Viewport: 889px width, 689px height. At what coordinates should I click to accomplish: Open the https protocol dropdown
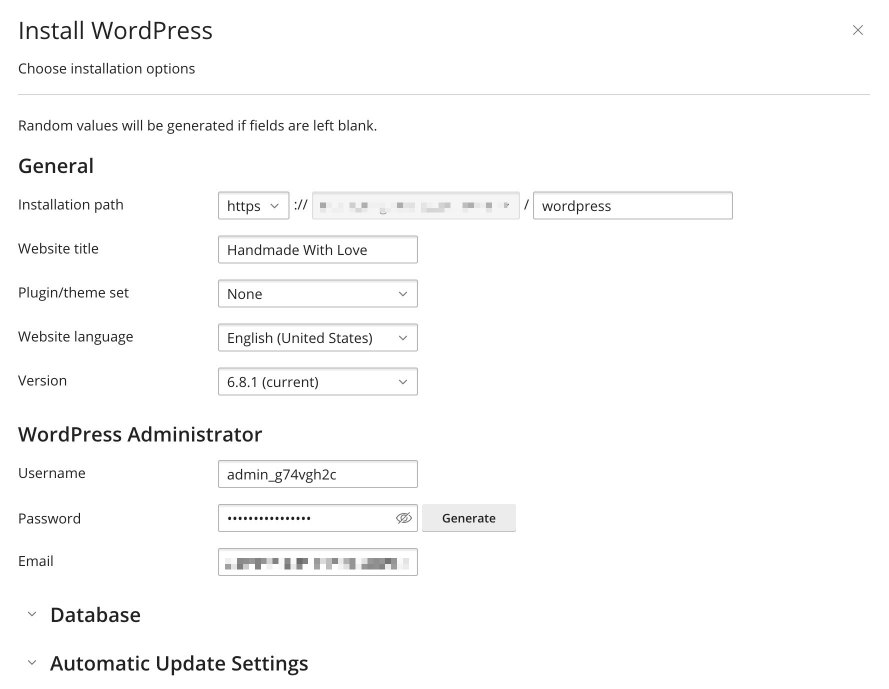pyautogui.click(x=253, y=205)
